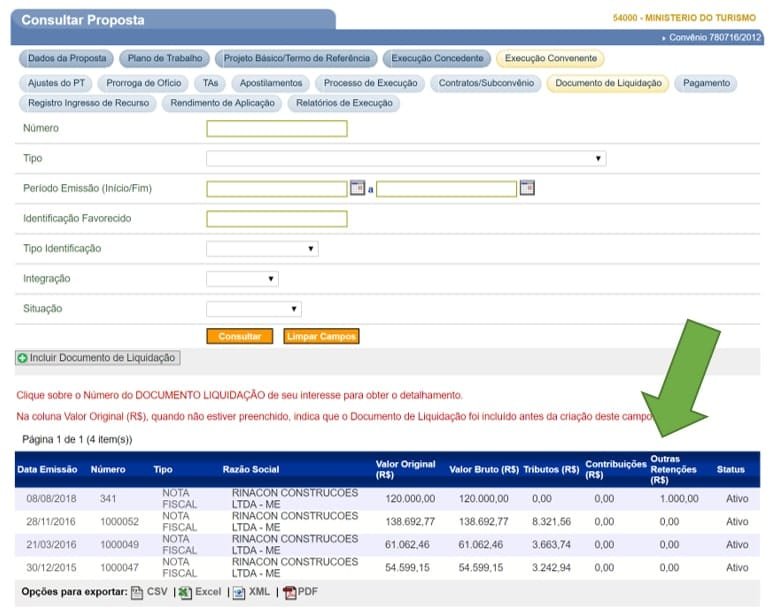Click the Valor Bruto (R$) column header
This screenshot has height=614, width=774.
pyautogui.click(x=484, y=470)
